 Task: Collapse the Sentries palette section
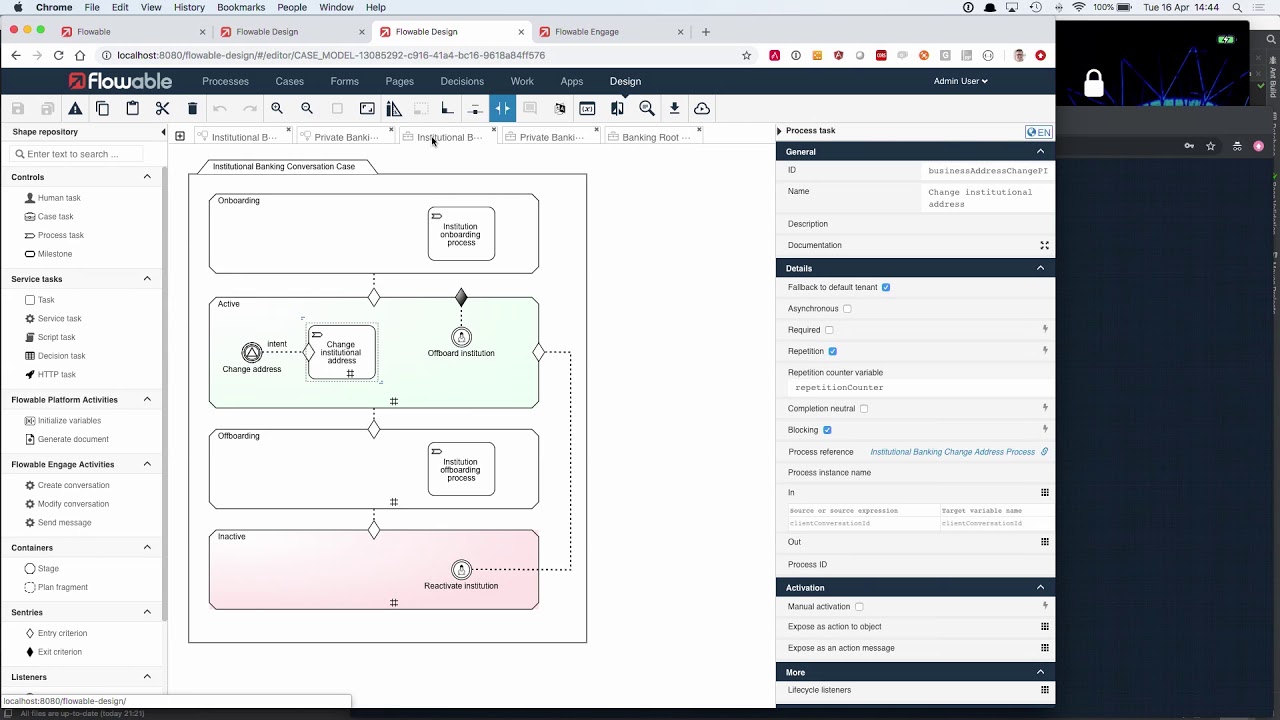147,612
